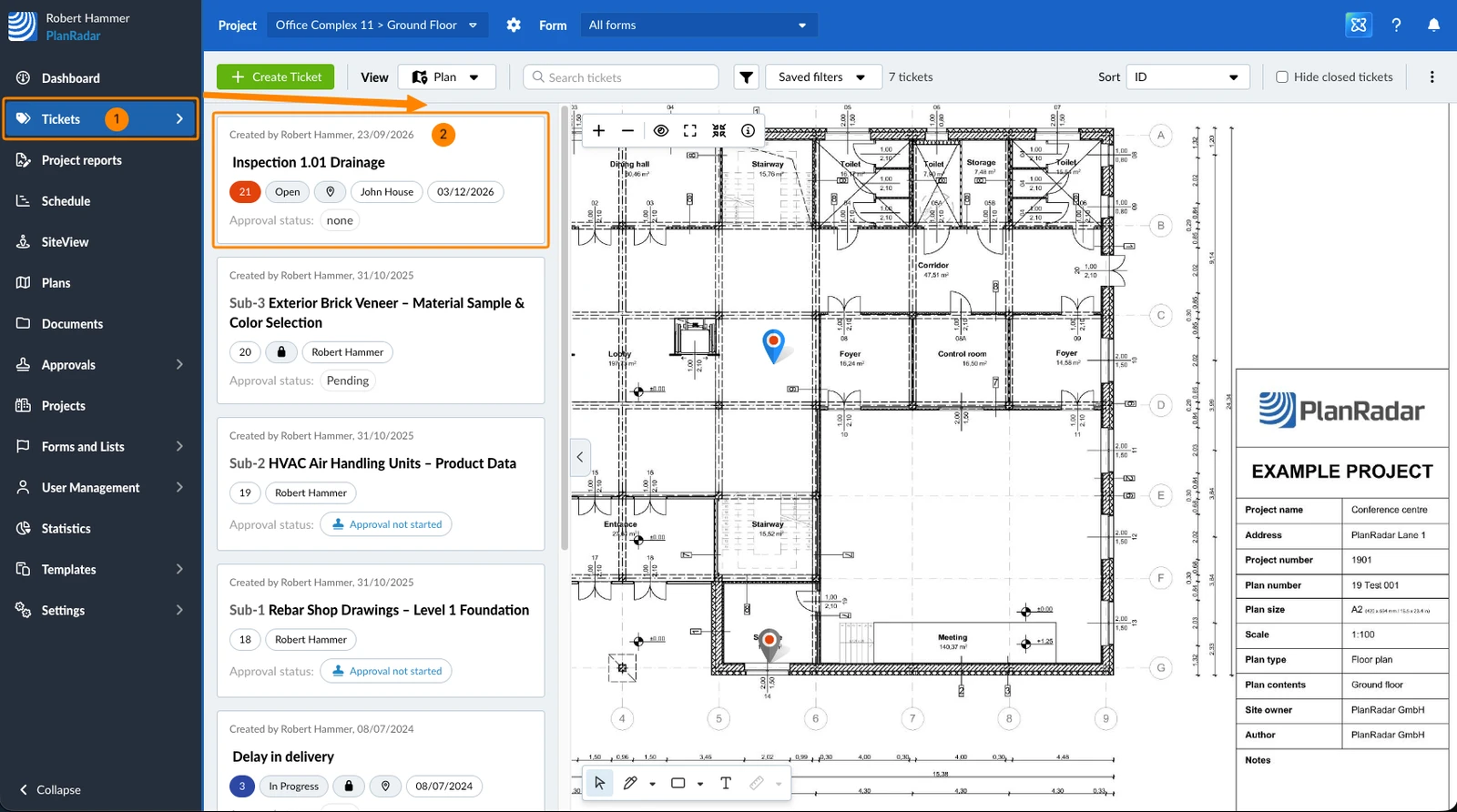
Task: Open the Project selector dropdown
Action: click(377, 25)
